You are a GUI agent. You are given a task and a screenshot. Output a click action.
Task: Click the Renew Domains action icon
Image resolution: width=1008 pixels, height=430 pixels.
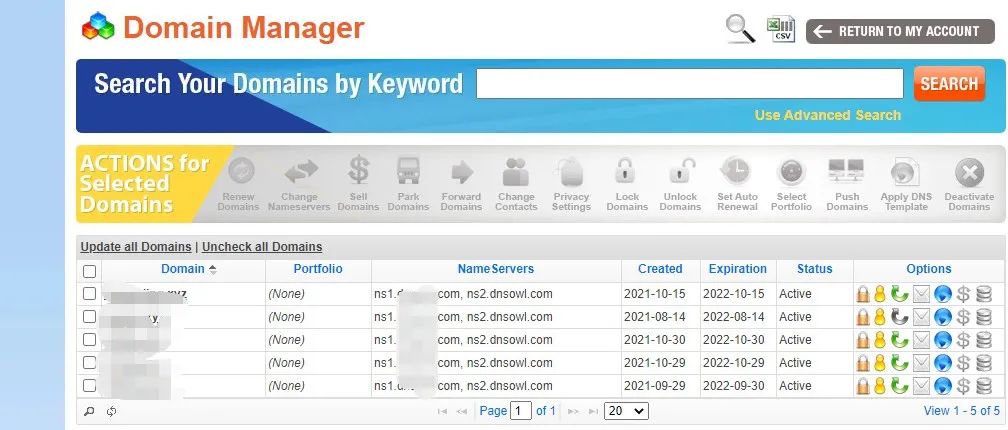tap(238, 172)
